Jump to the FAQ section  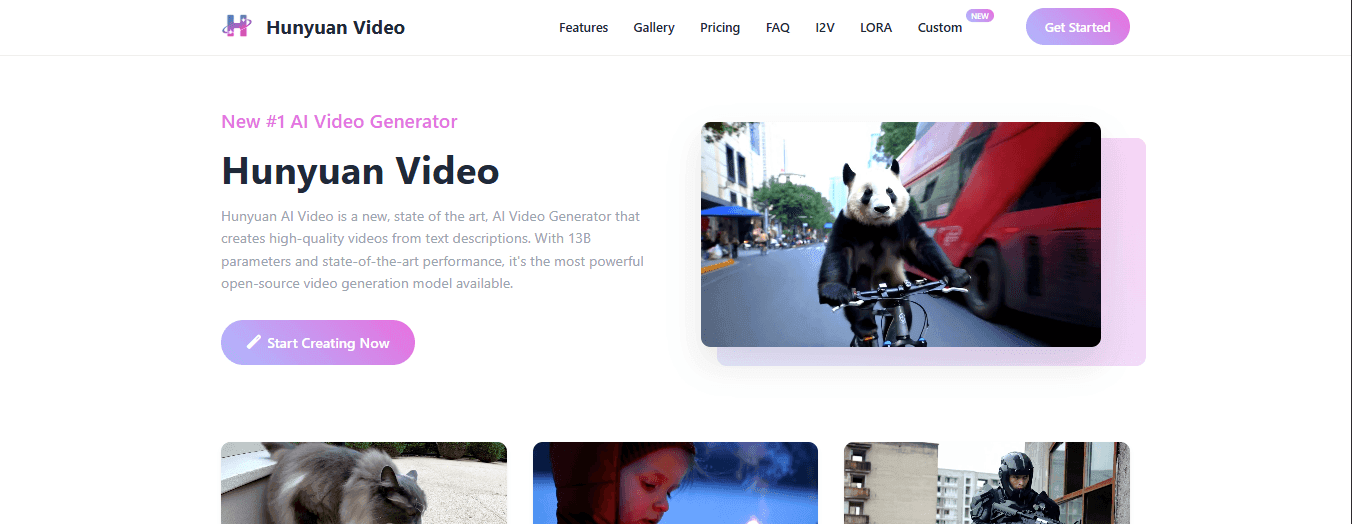pyautogui.click(x=778, y=28)
